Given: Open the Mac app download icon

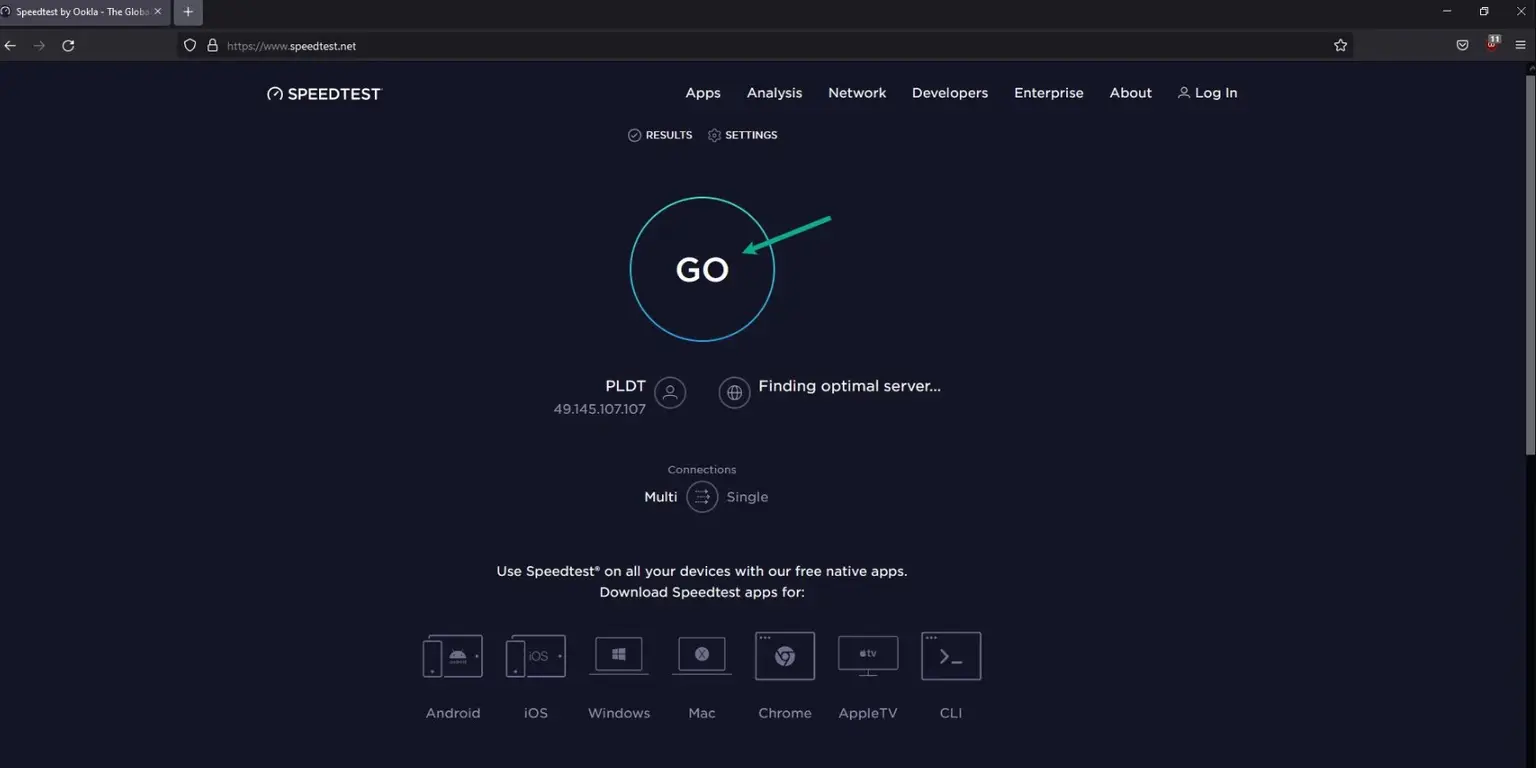Looking at the screenshot, I should pos(702,656).
